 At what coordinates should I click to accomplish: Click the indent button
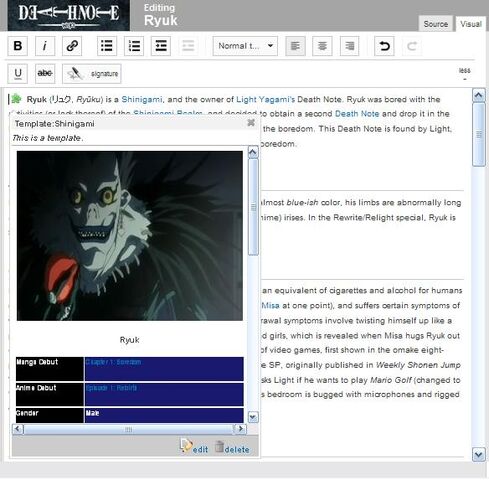(161, 46)
